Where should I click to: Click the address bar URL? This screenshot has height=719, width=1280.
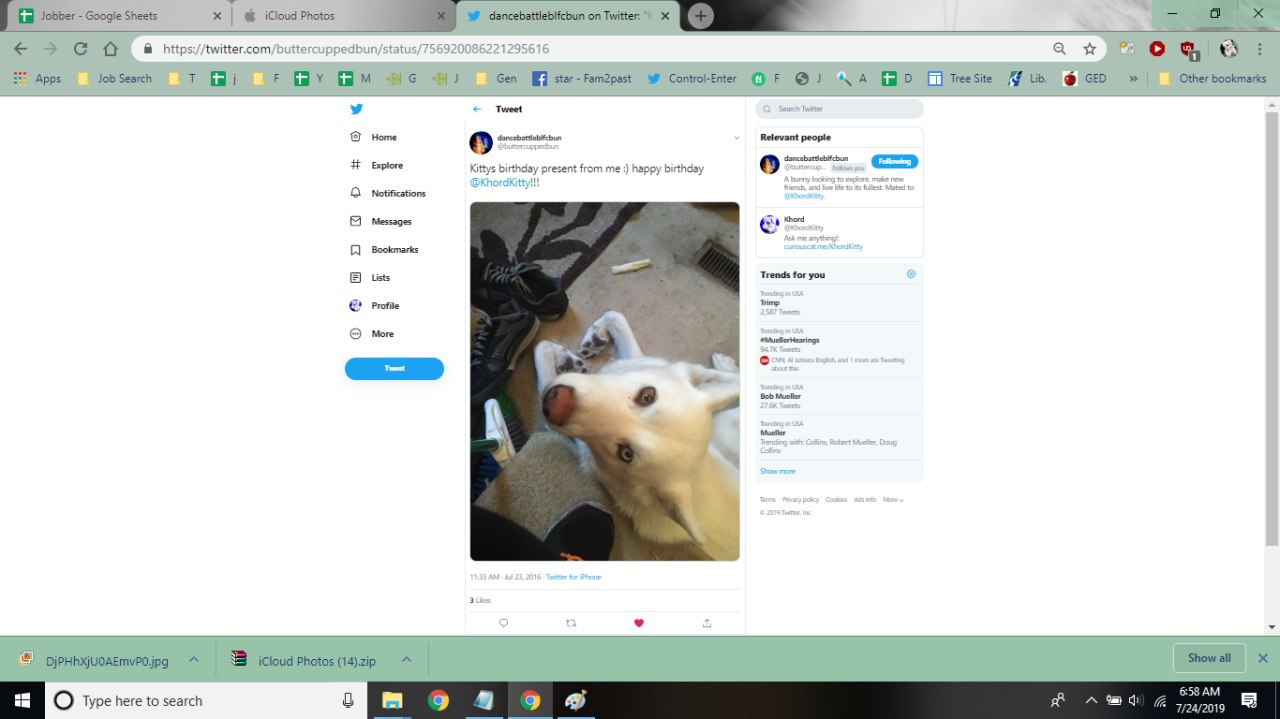click(x=356, y=48)
